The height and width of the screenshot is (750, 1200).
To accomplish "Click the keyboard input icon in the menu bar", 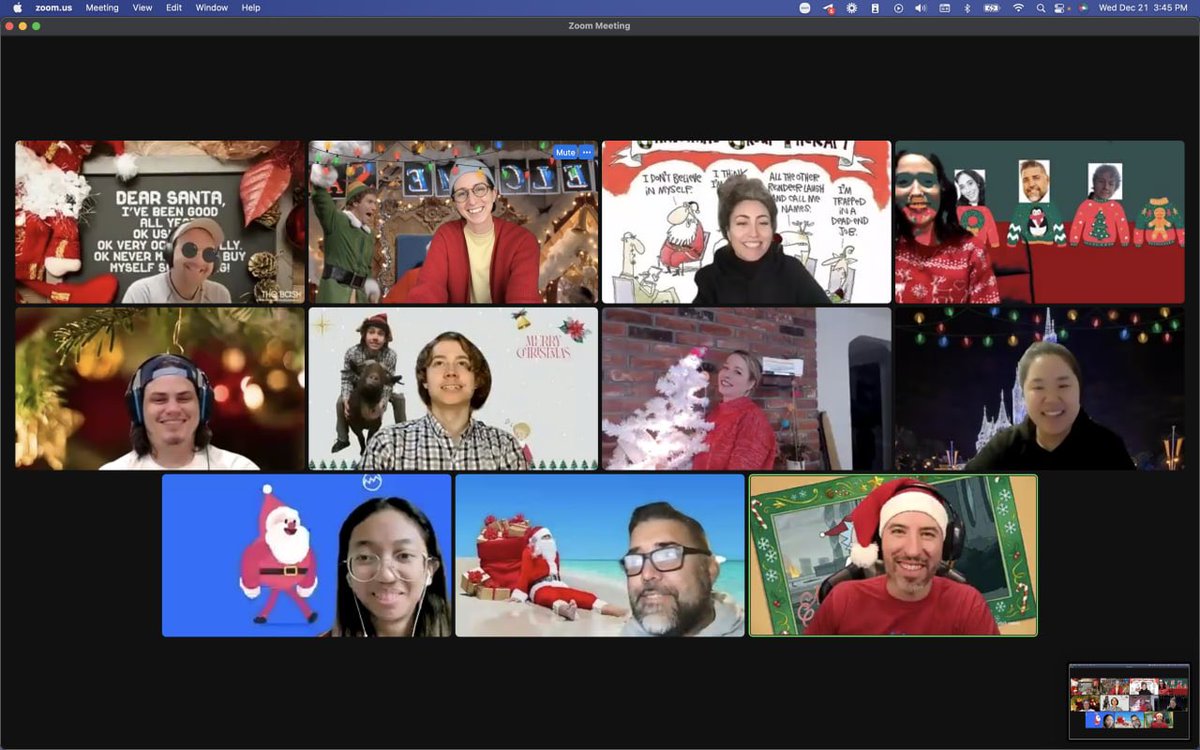I will pos(945,8).
